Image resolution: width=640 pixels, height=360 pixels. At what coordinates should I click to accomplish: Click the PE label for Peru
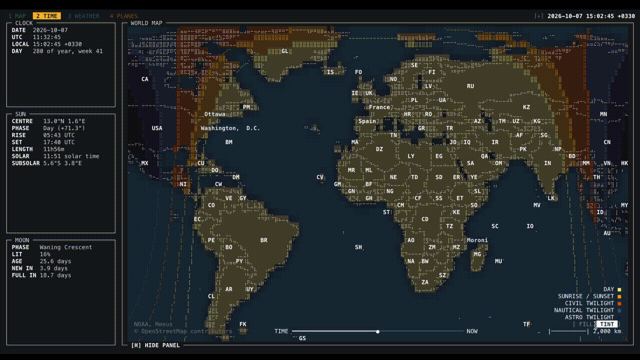click(211, 240)
